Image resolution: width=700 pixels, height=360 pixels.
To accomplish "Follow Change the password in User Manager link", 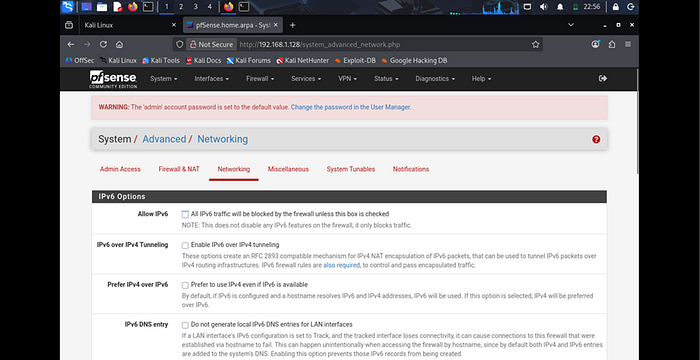I will coord(350,107).
